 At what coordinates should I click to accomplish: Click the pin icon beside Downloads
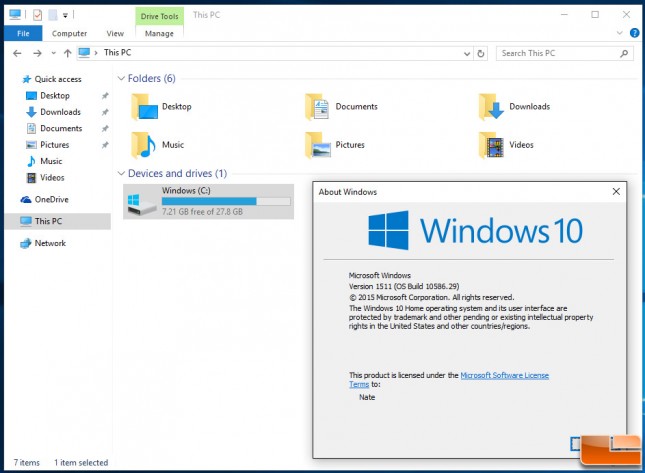[105, 112]
